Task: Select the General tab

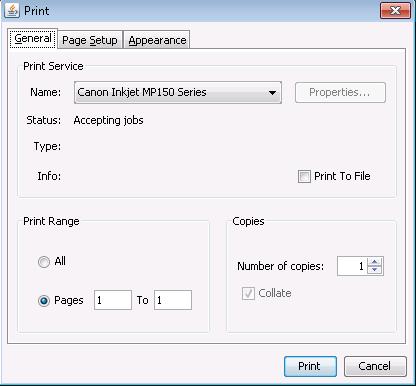Action: click(33, 38)
